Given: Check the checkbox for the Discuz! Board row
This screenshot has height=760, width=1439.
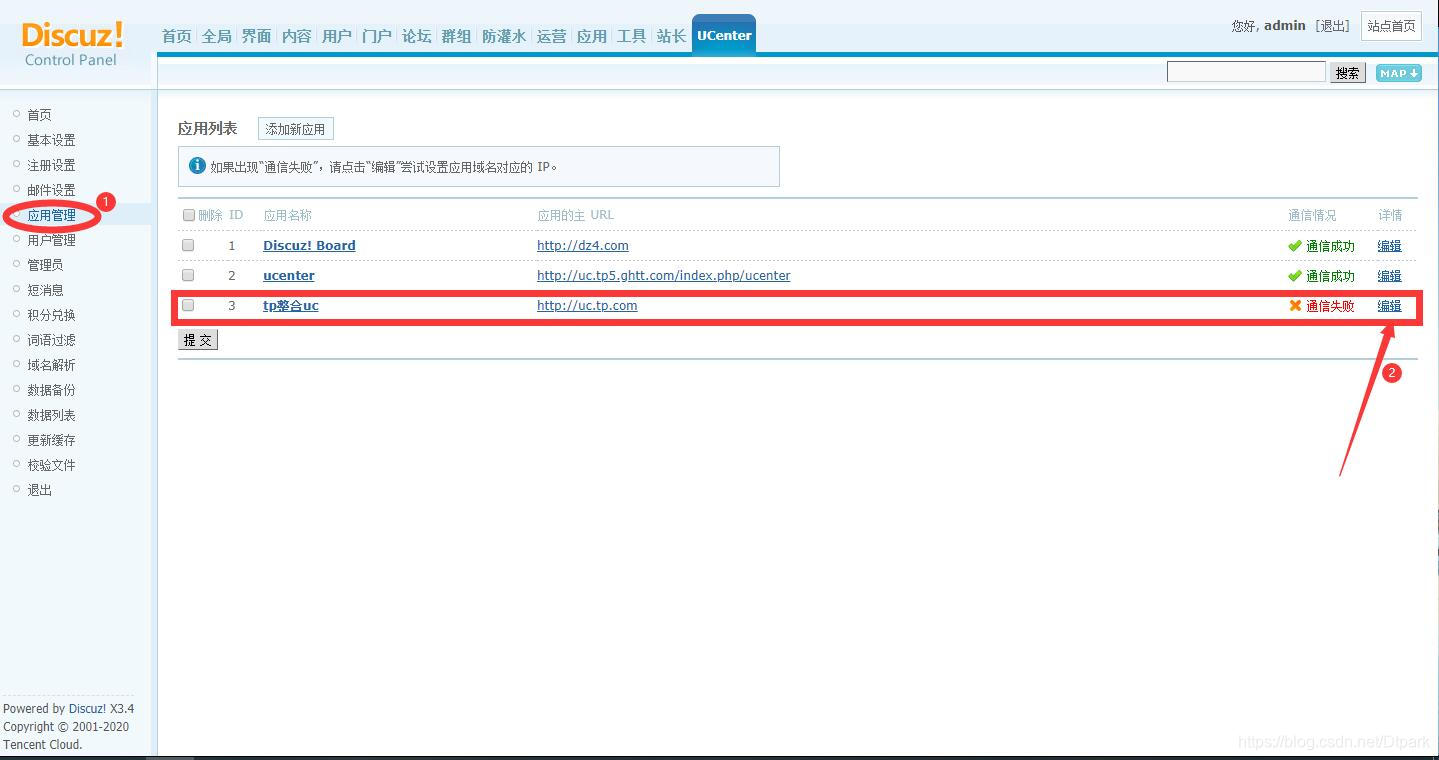Looking at the screenshot, I should click(188, 245).
